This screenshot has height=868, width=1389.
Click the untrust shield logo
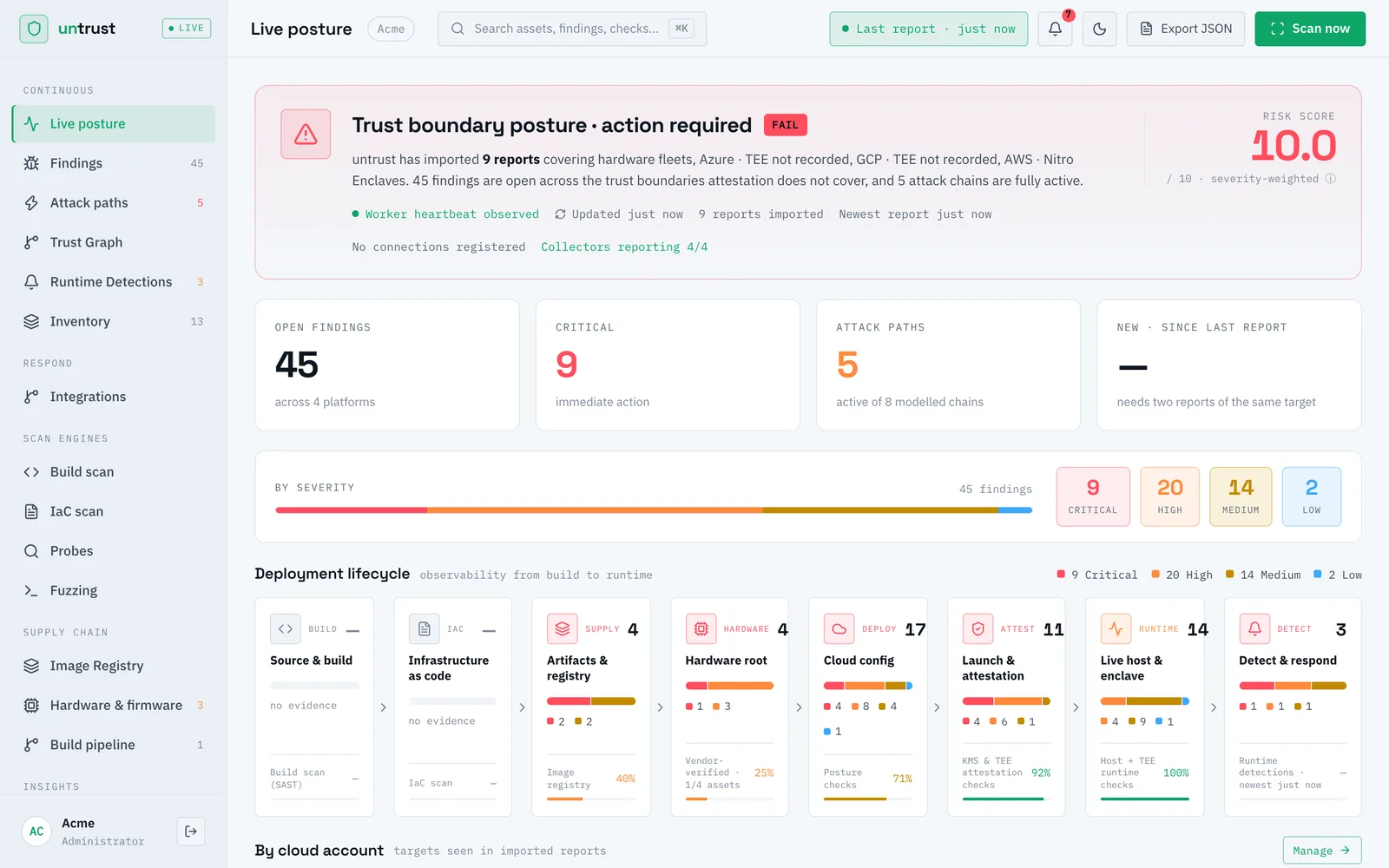point(34,29)
